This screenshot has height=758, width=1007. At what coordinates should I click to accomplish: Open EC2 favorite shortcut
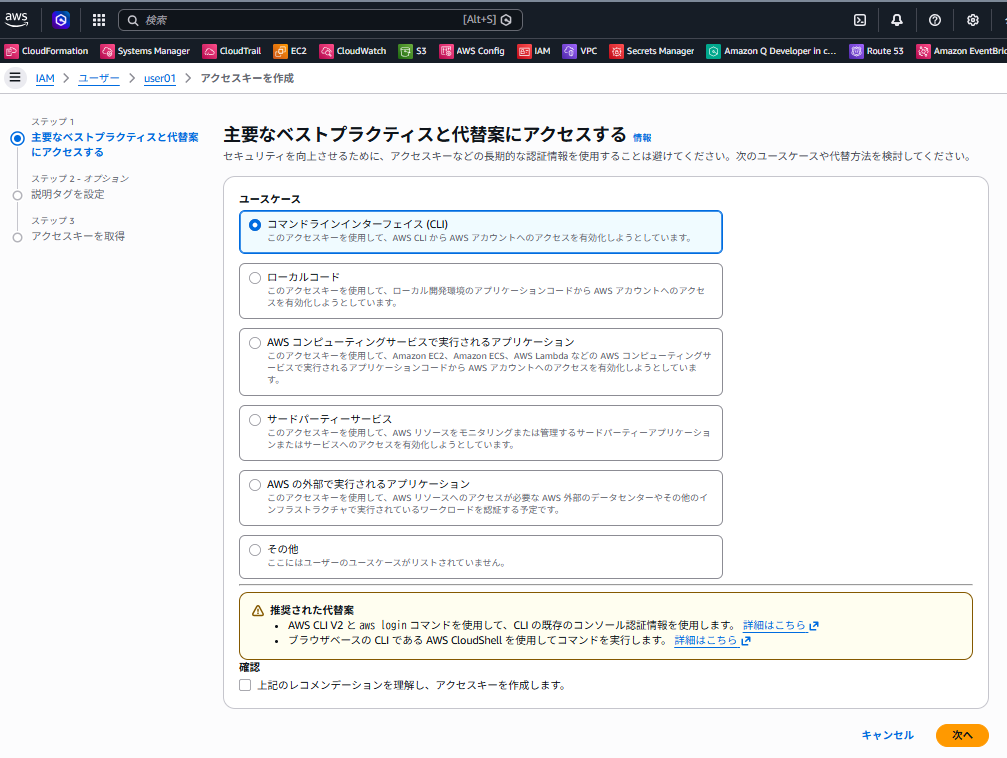[x=290, y=51]
